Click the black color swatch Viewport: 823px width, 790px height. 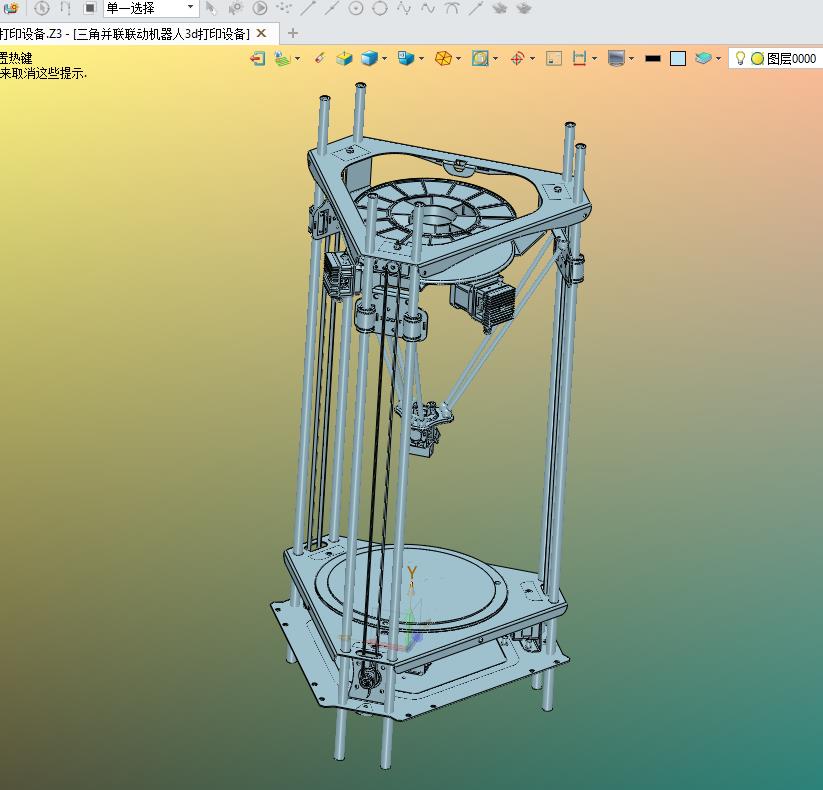(x=653, y=59)
